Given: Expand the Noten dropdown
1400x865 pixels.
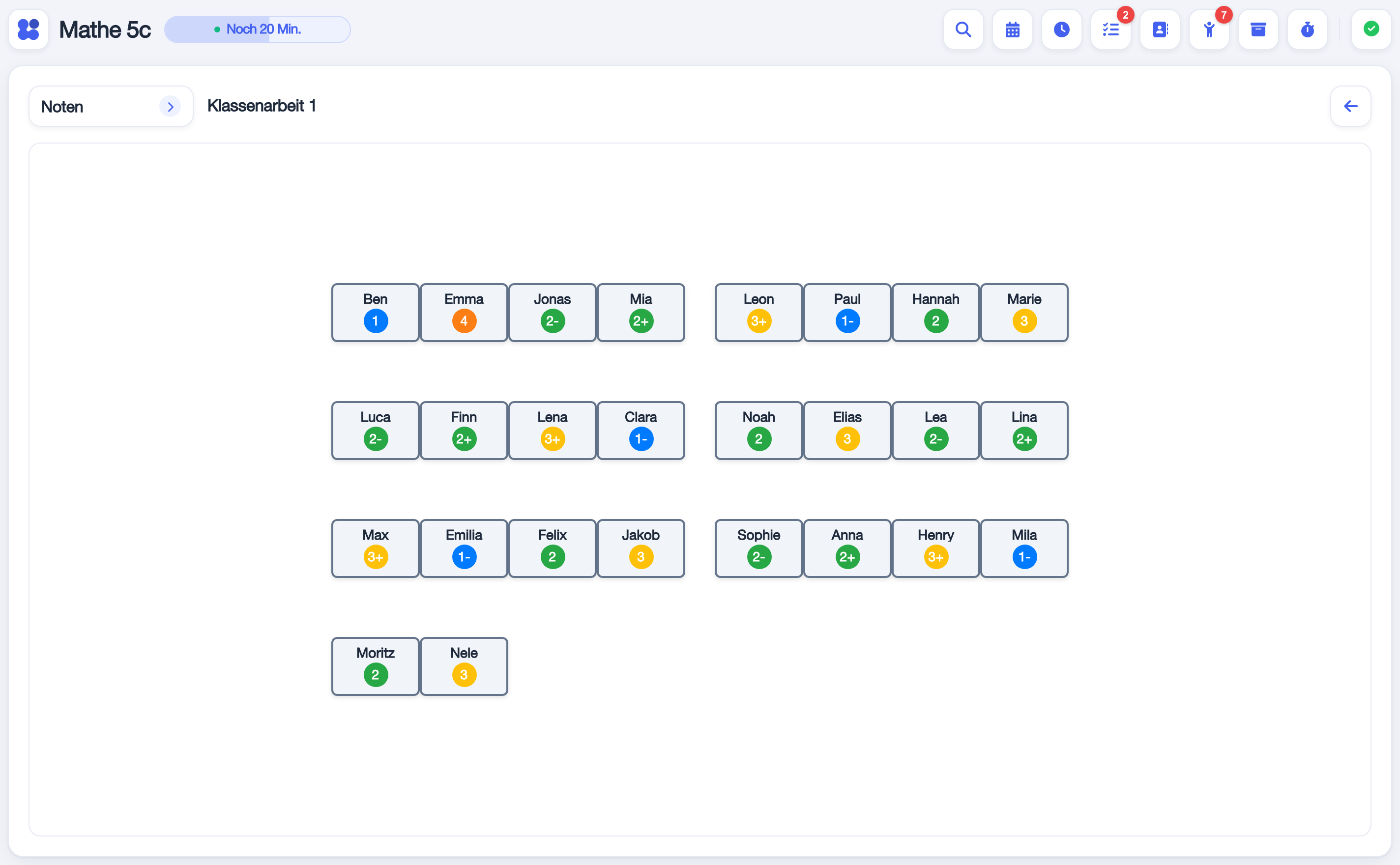Looking at the screenshot, I should (x=111, y=107).
